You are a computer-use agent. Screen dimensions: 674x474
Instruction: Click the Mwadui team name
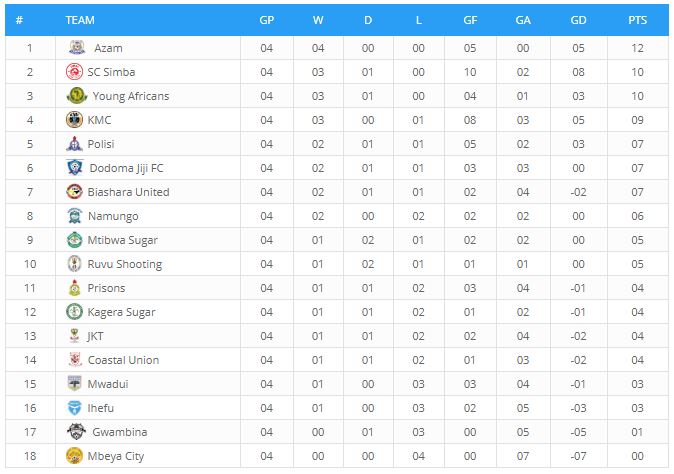point(108,384)
